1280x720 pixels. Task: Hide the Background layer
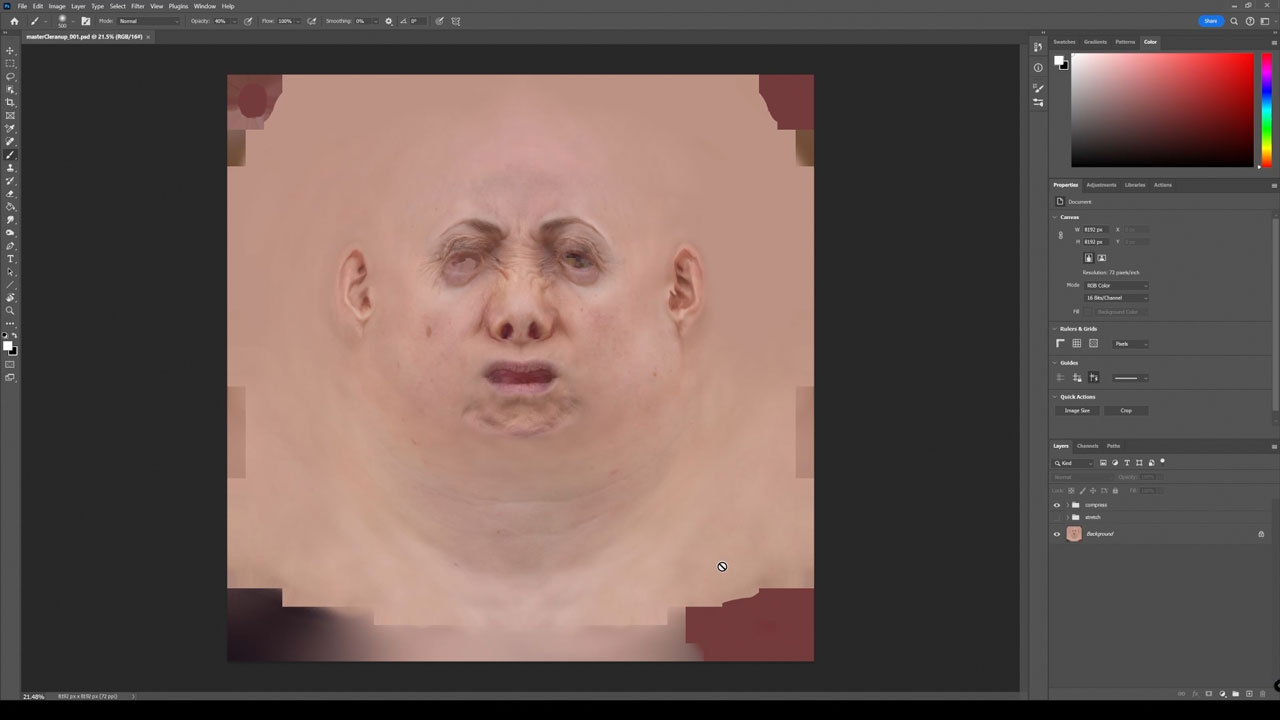(x=1057, y=534)
